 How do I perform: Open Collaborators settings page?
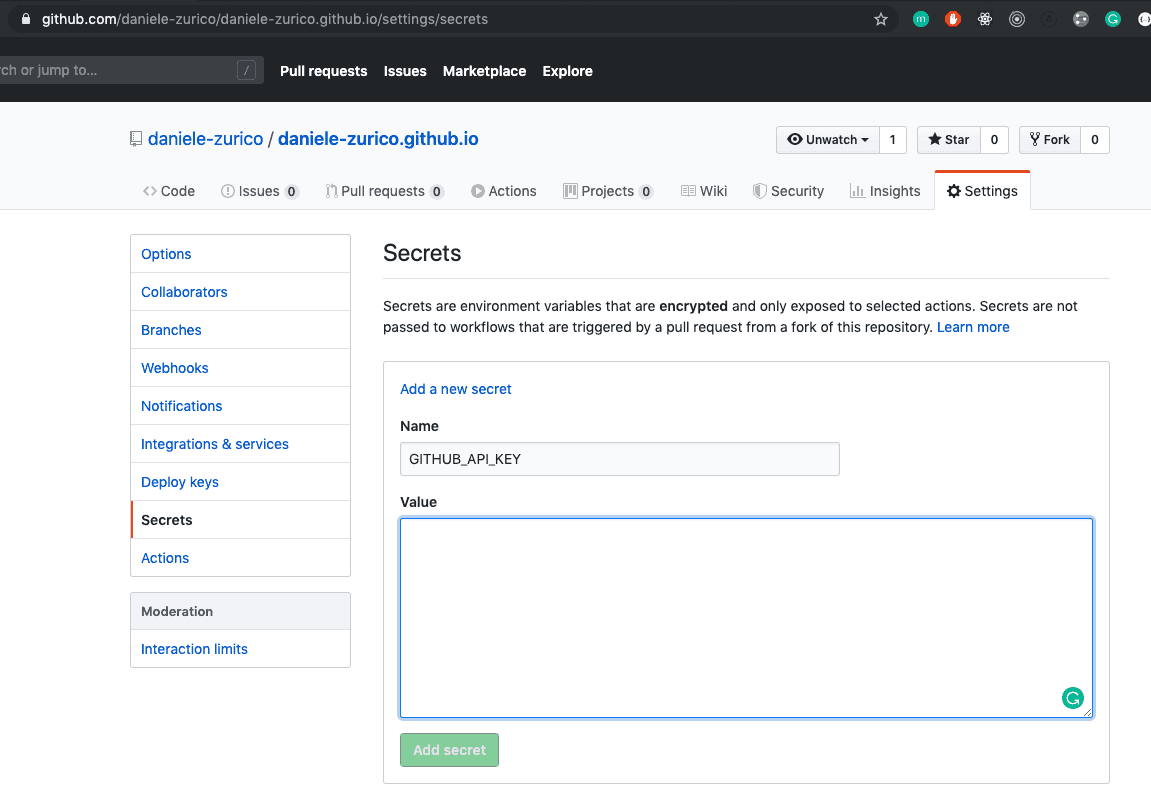click(x=240, y=292)
